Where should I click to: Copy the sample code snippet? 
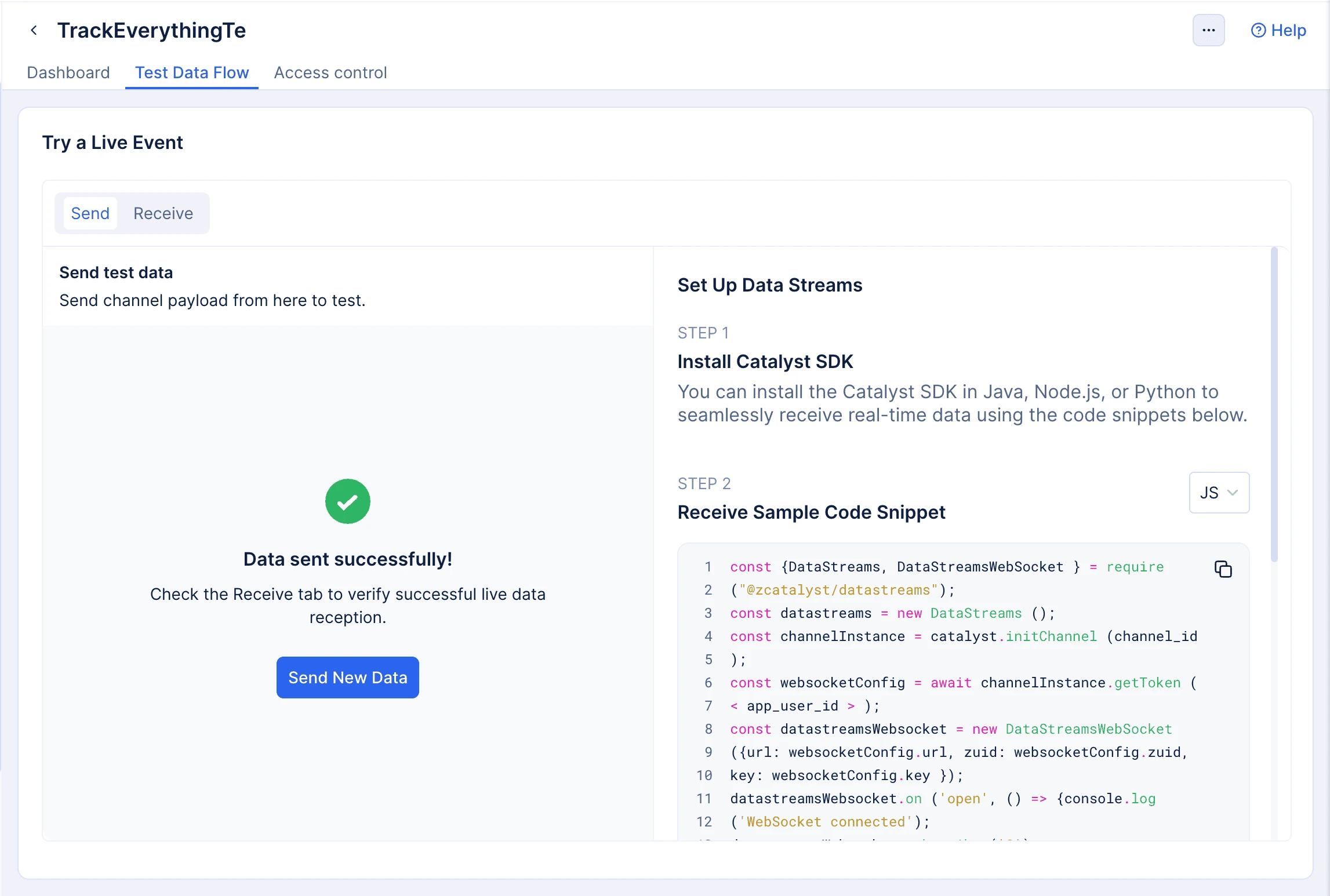[x=1223, y=569]
